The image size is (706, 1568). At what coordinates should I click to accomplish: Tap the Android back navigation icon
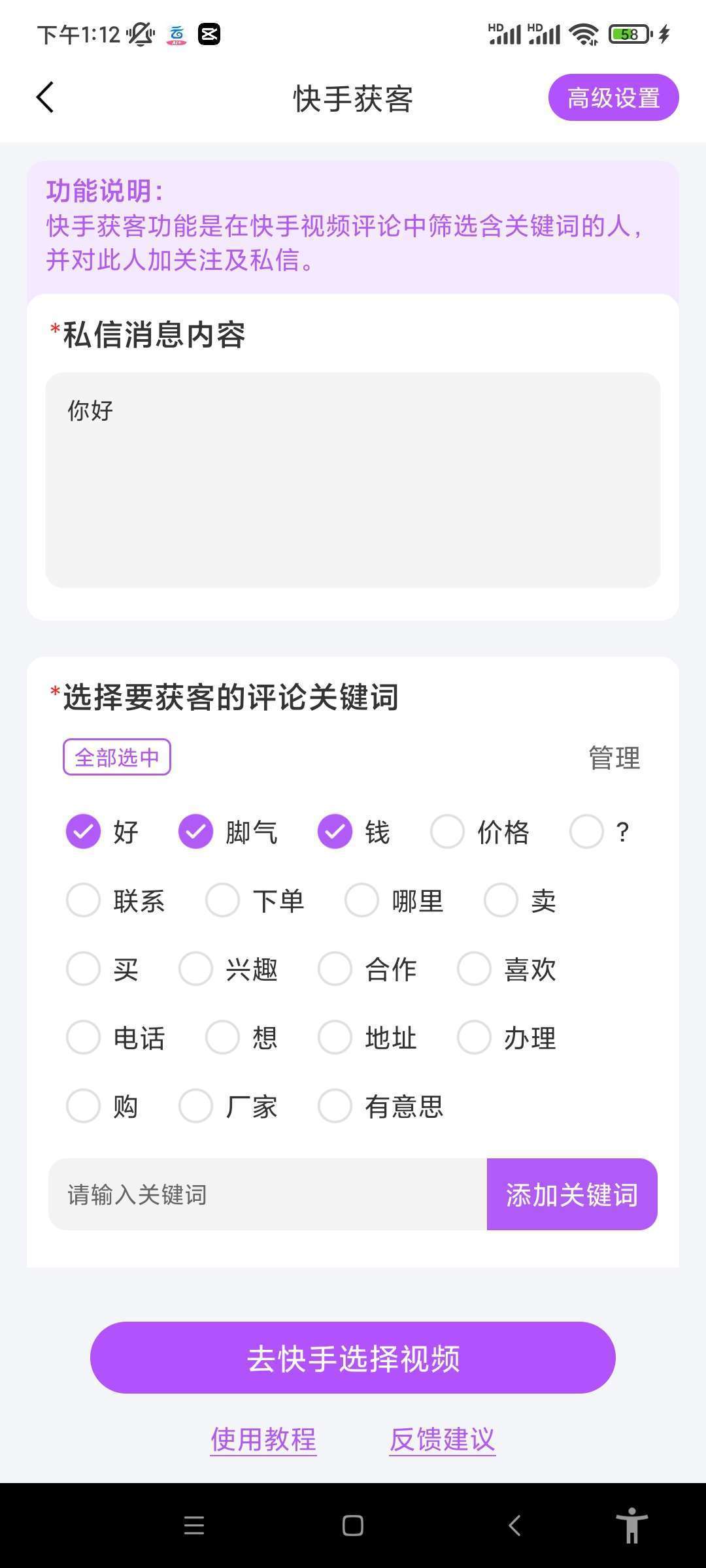[514, 1526]
